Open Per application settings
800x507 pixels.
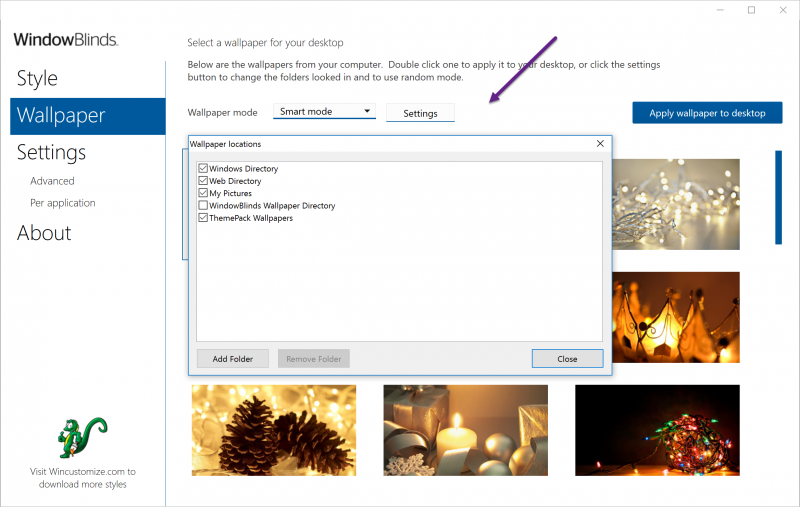[x=63, y=203]
